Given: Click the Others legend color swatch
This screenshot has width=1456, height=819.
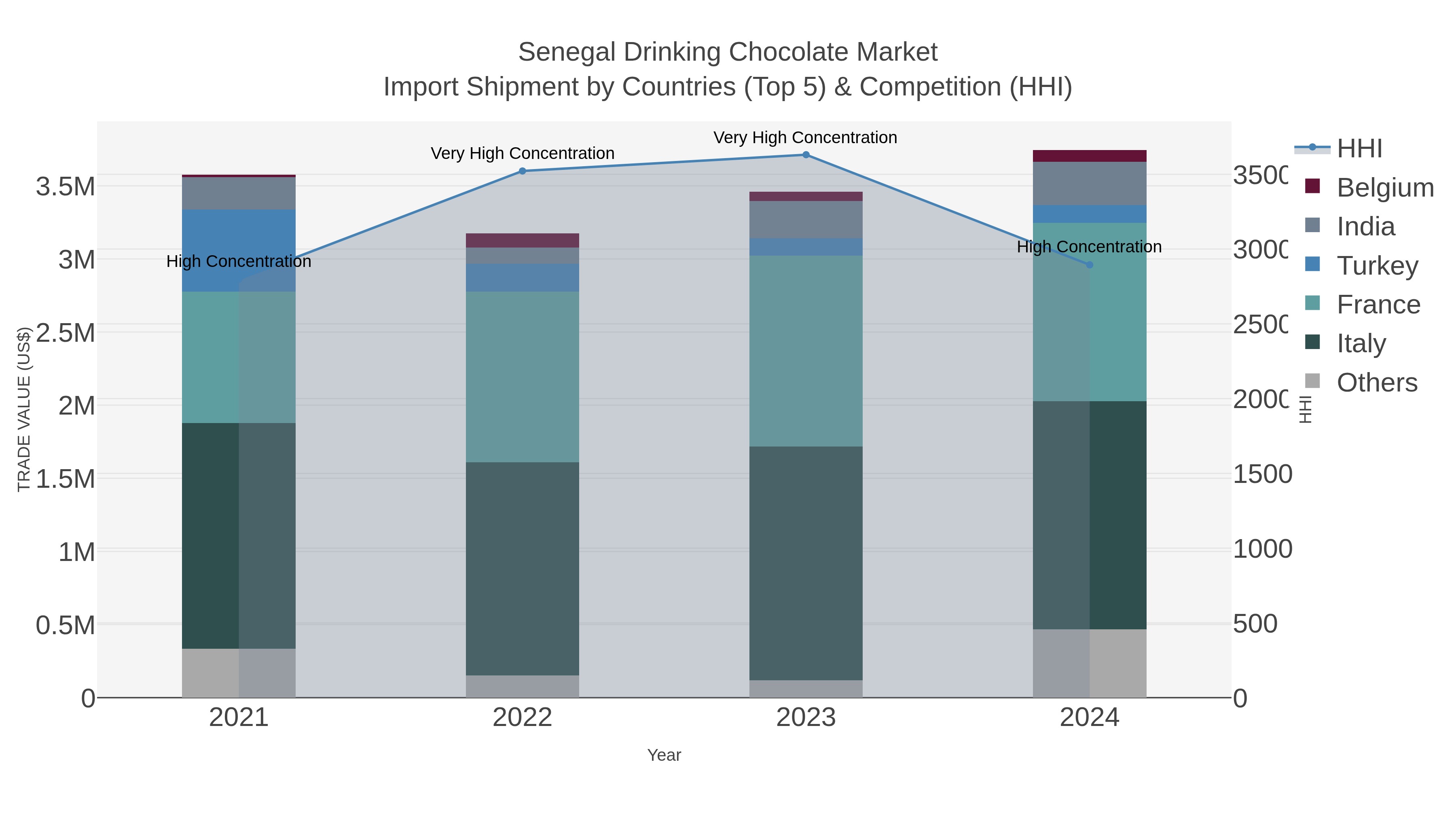Looking at the screenshot, I should click(1312, 381).
